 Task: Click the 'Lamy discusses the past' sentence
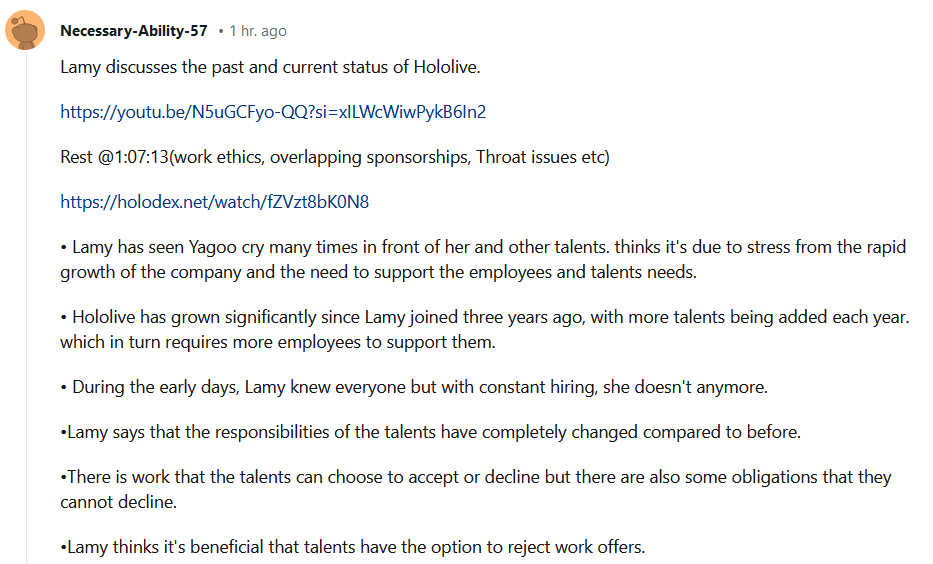click(x=270, y=67)
